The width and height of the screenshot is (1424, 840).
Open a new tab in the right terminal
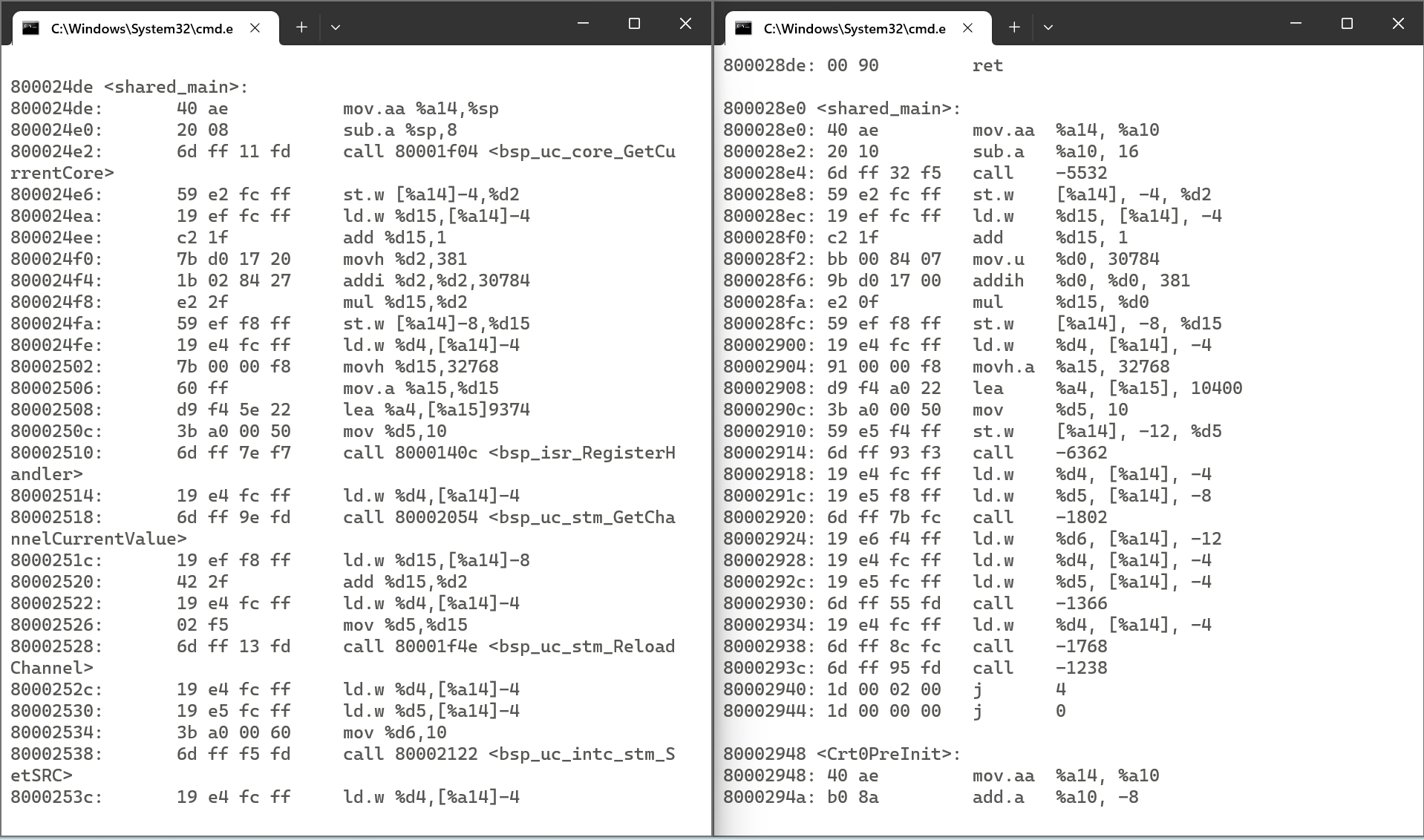[1013, 27]
